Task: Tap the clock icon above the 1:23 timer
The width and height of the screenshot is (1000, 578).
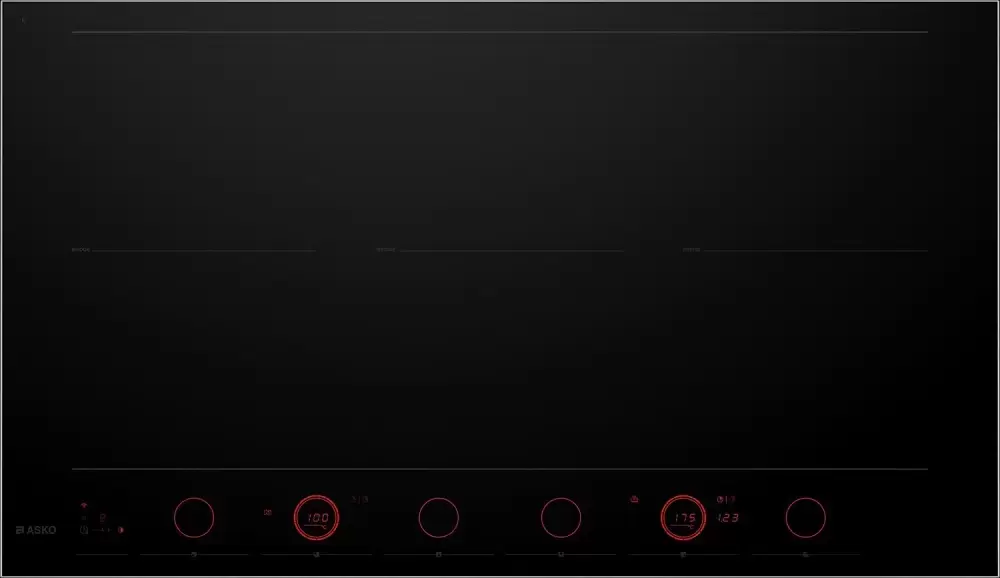Action: click(x=720, y=500)
